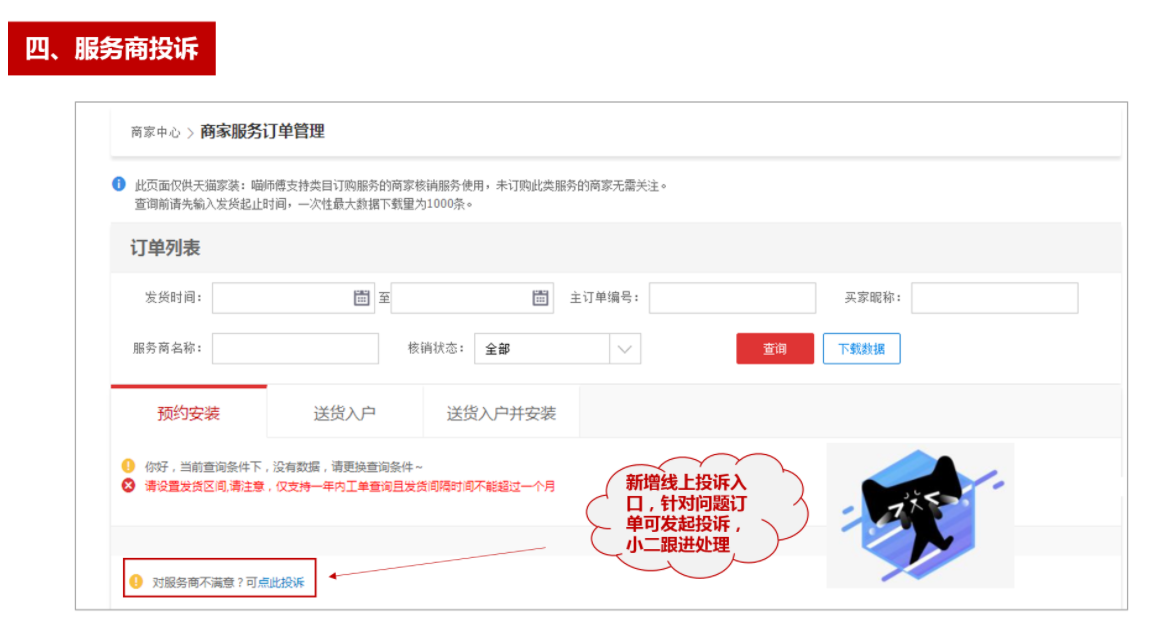The image size is (1156, 626).
Task: Focus the 服务商名称 input field
Action: tap(296, 349)
